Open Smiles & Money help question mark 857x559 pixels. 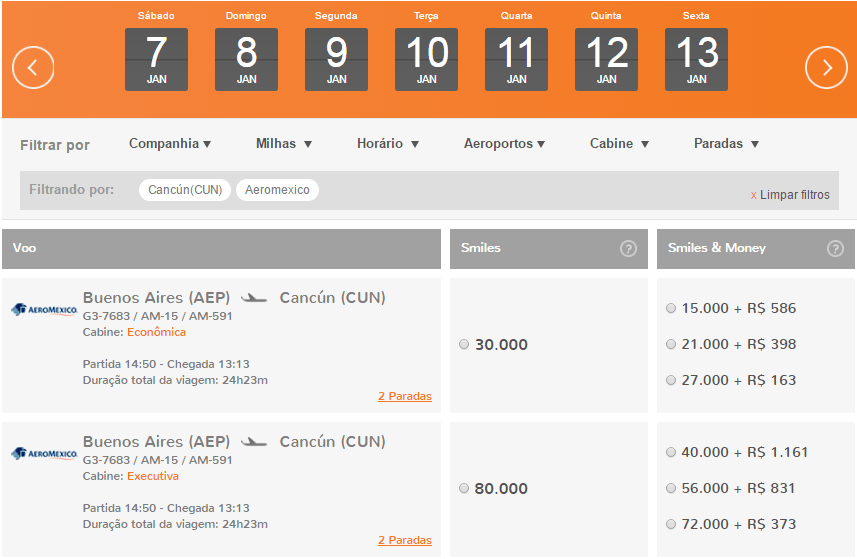tap(835, 249)
